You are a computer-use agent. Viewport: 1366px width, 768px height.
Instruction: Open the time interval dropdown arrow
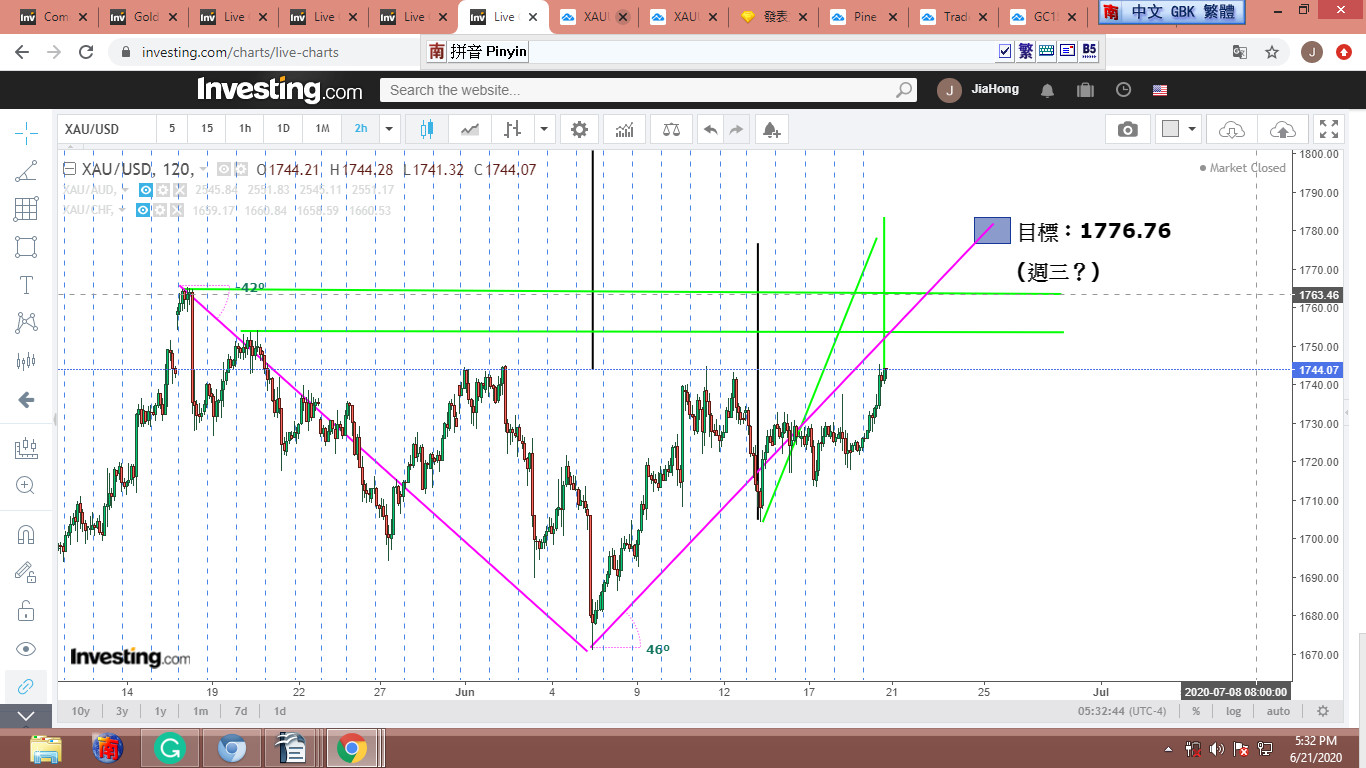coord(390,129)
